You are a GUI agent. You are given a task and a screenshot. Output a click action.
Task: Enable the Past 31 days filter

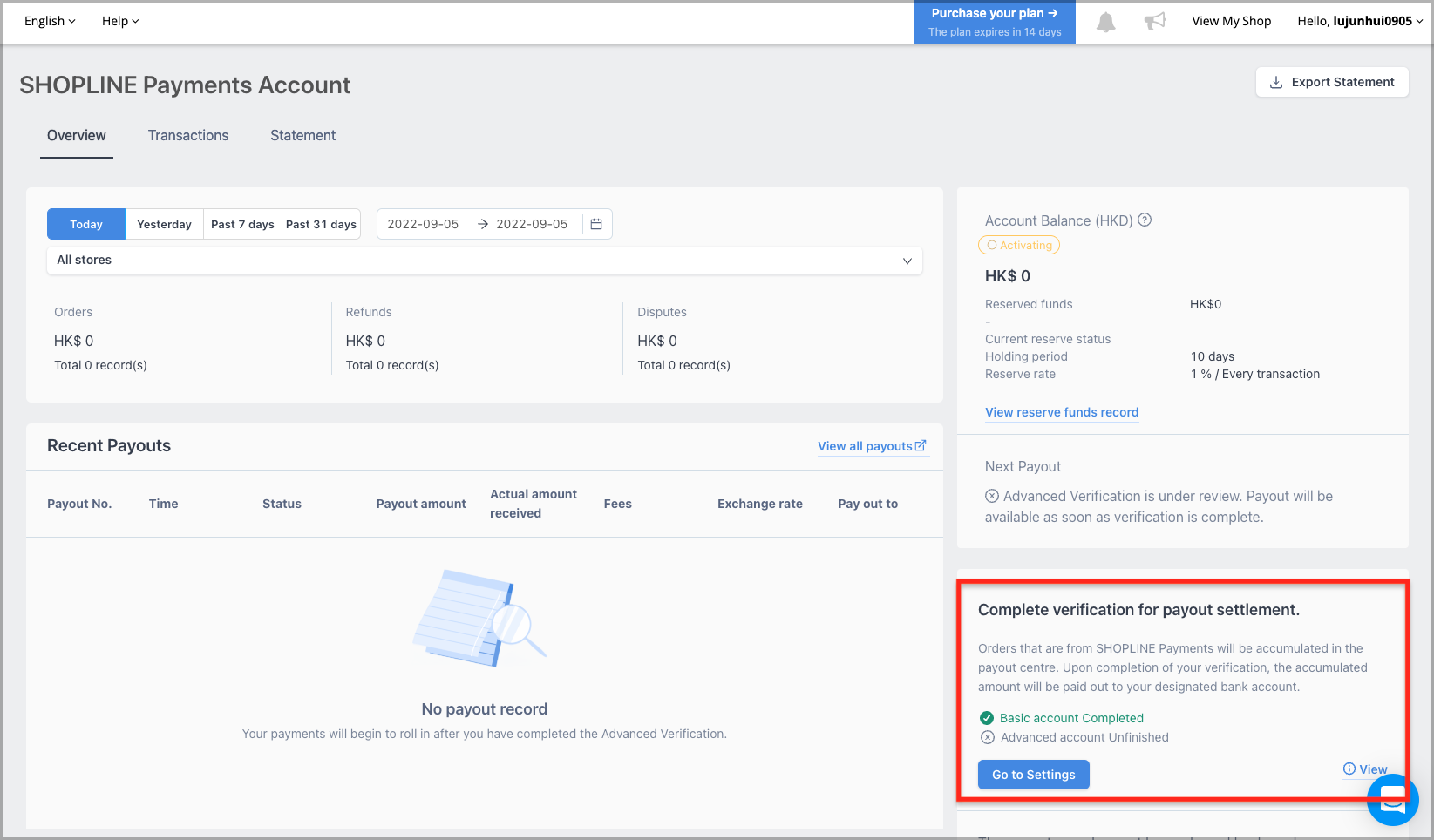tap(320, 224)
